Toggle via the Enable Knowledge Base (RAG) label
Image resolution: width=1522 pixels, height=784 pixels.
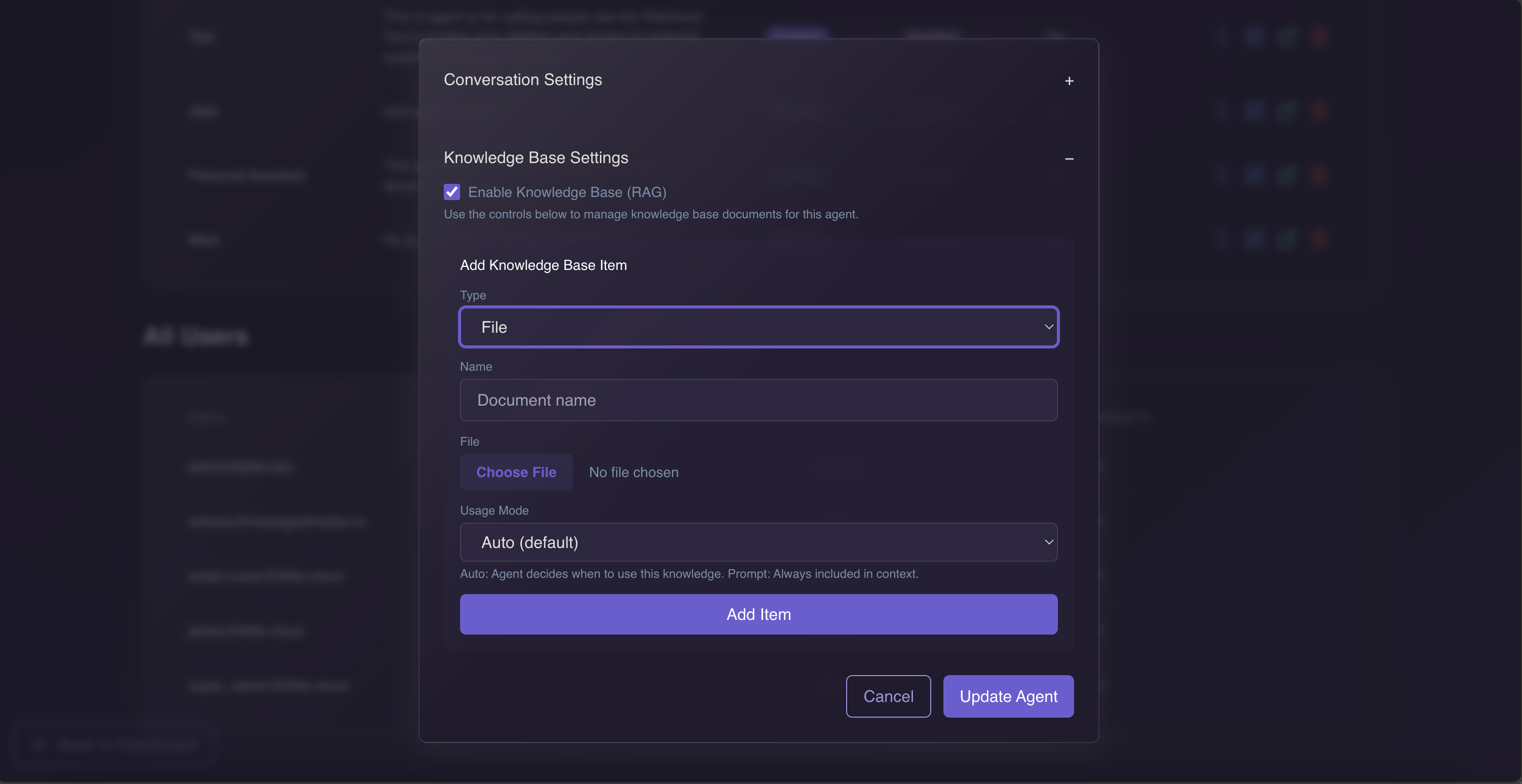tap(566, 192)
